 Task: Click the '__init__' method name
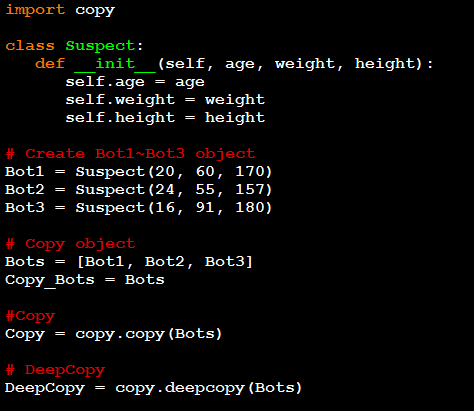click(x=115, y=64)
